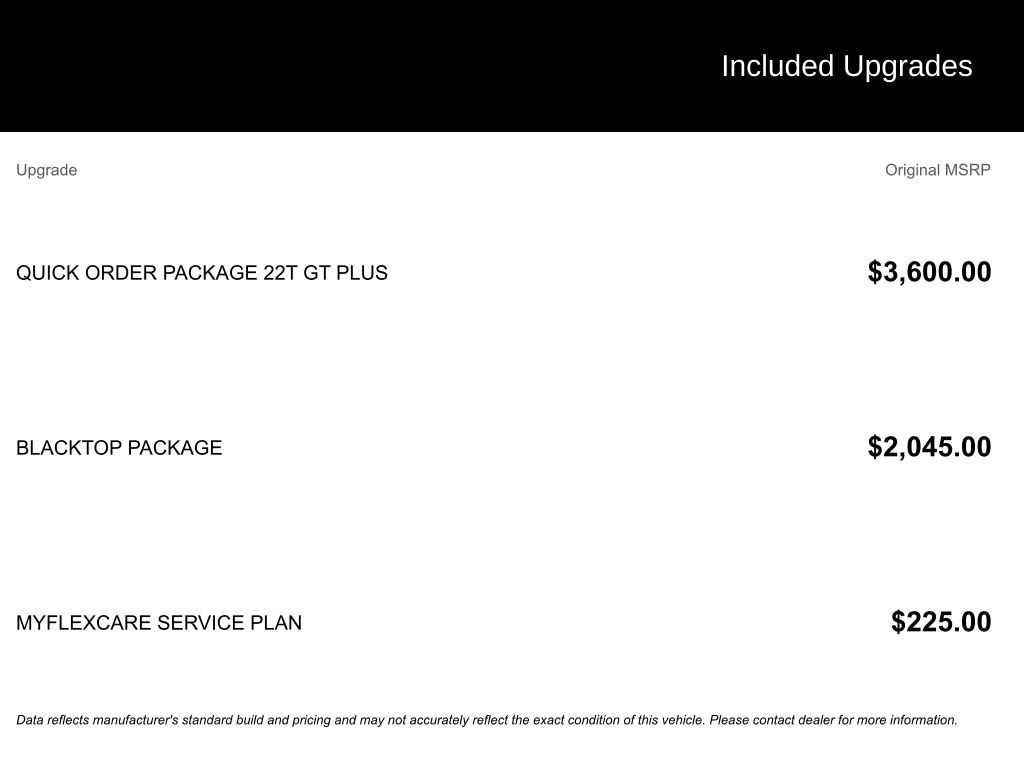Screen dimensions: 1024x768
Task: Click the word 'MSRP' in the column header
Action: click(x=968, y=170)
